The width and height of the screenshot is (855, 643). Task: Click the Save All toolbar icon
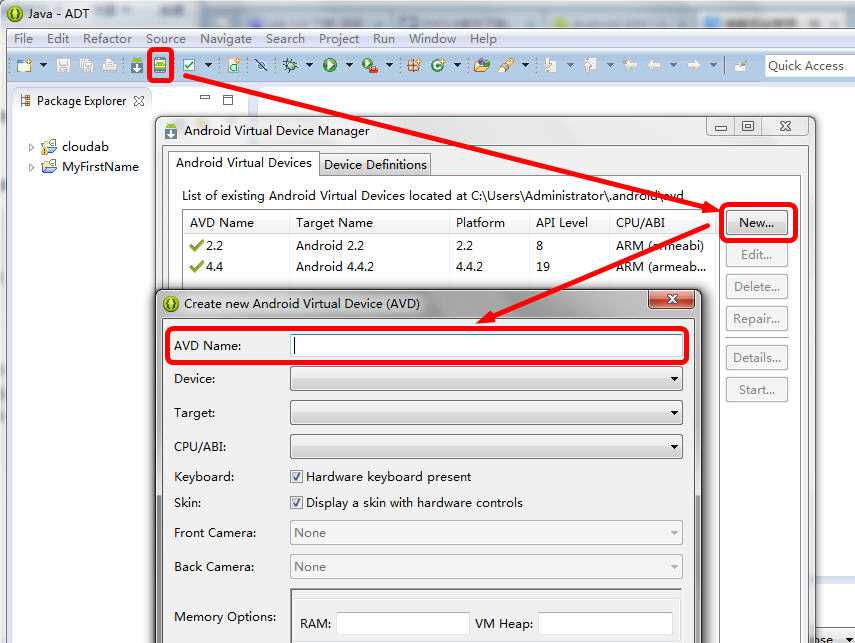87,65
